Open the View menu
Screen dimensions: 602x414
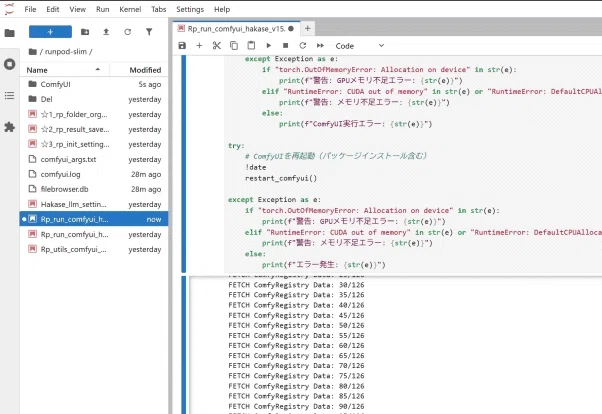pyautogui.click(x=78, y=9)
